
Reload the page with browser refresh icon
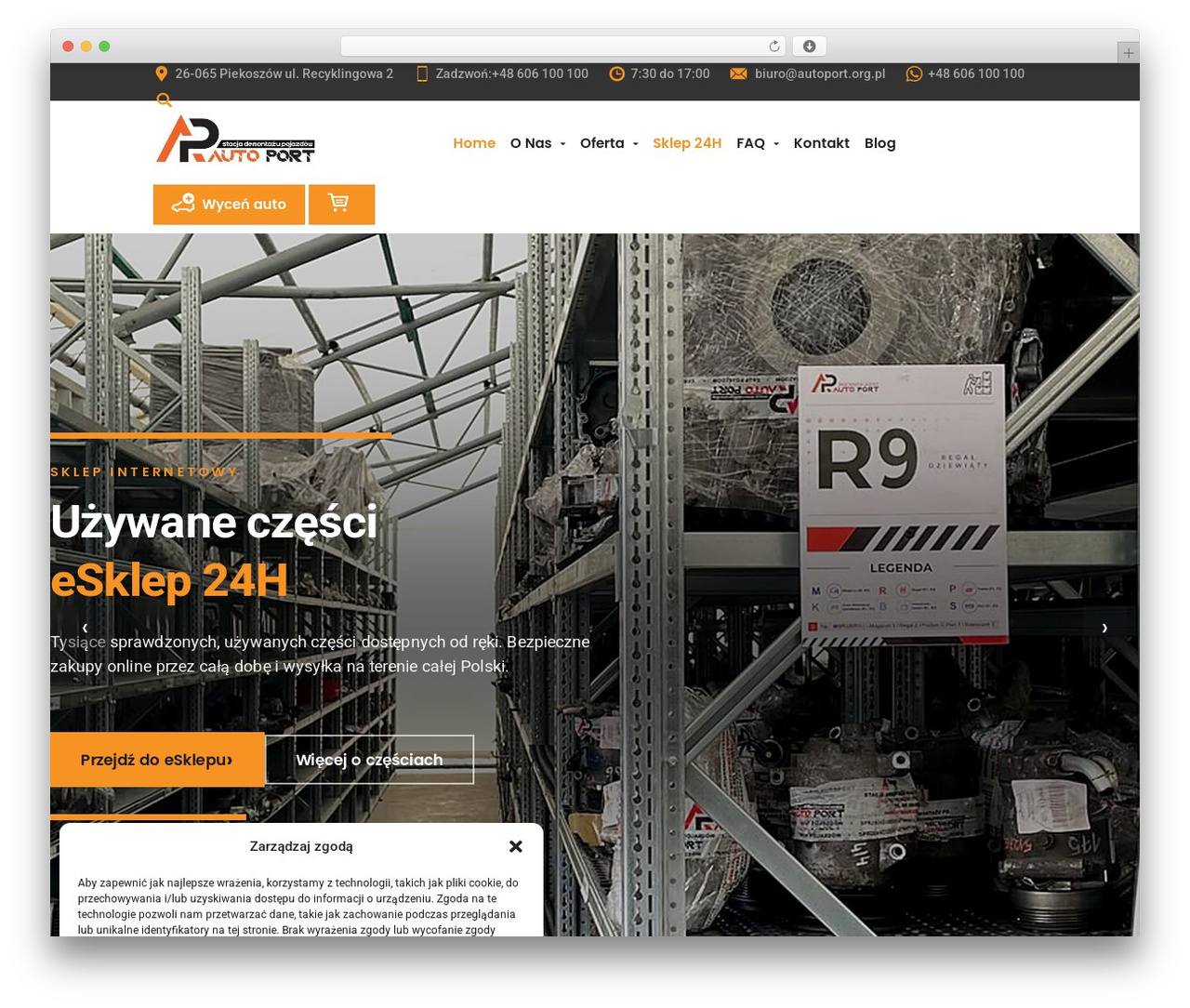(x=774, y=46)
